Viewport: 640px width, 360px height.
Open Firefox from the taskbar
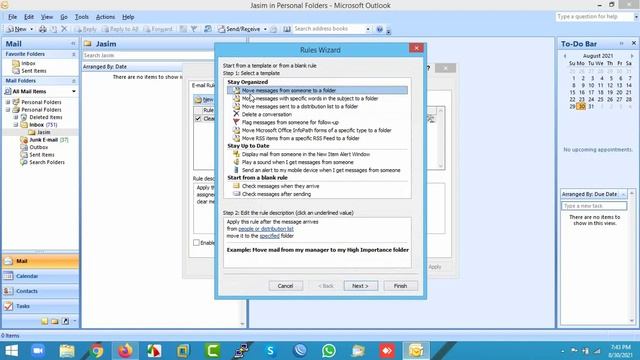[125, 351]
